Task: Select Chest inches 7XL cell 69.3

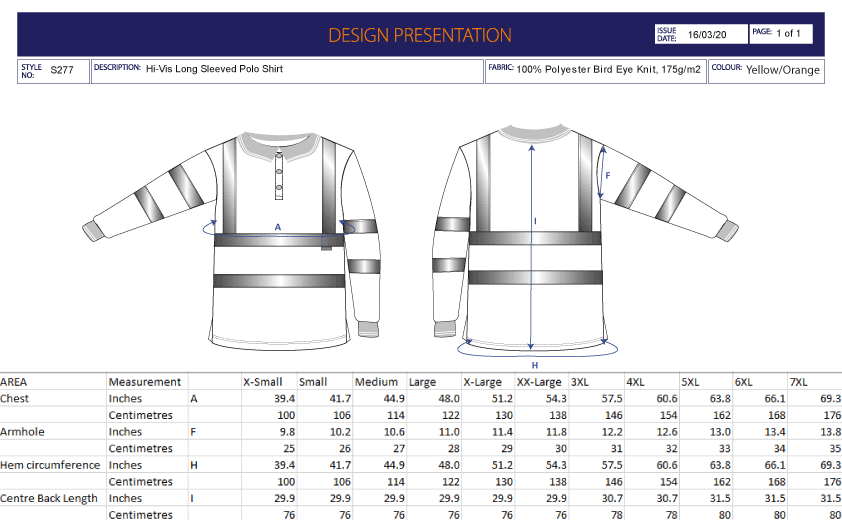Action: [x=830, y=399]
